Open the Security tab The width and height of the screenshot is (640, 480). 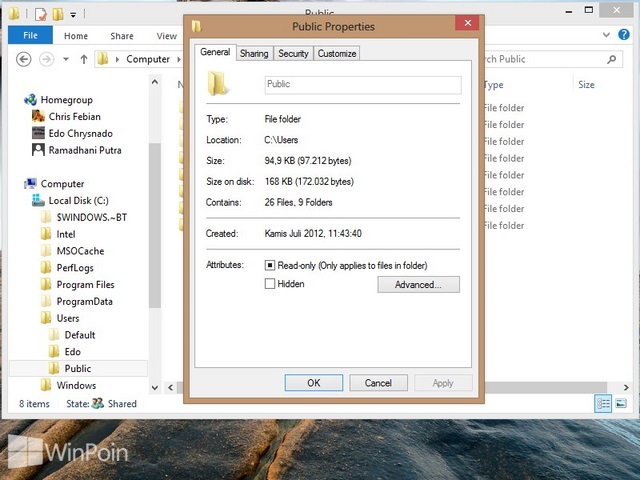pos(293,53)
